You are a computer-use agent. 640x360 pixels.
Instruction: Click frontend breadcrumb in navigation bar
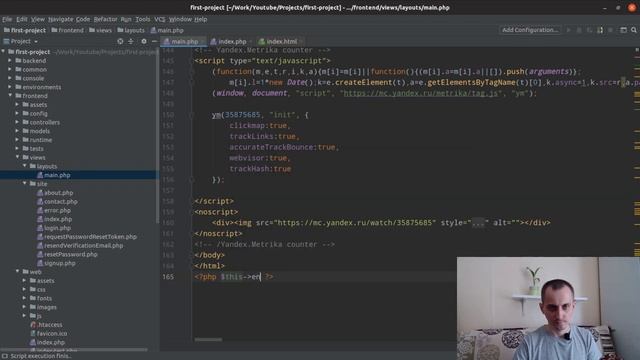(x=67, y=30)
